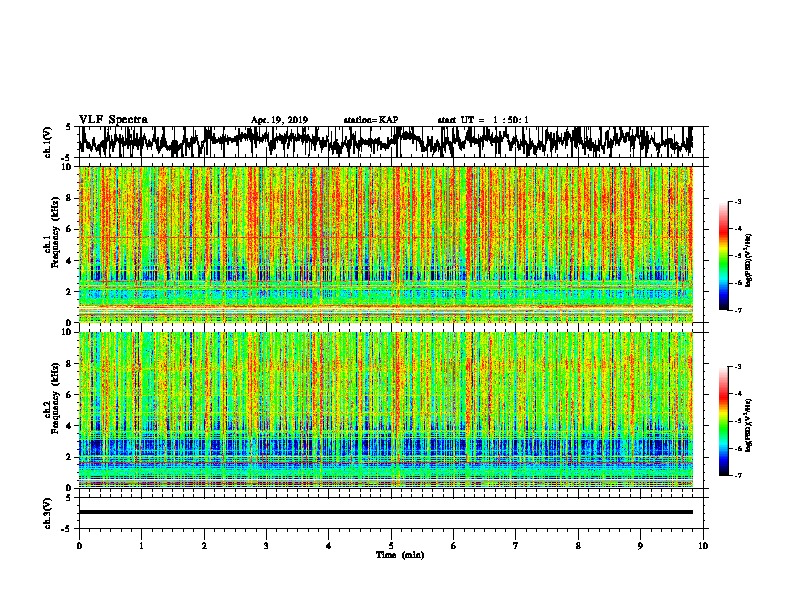The width and height of the screenshot is (792, 612).
Task: Click time axis tick label '9'
Action: (640, 546)
